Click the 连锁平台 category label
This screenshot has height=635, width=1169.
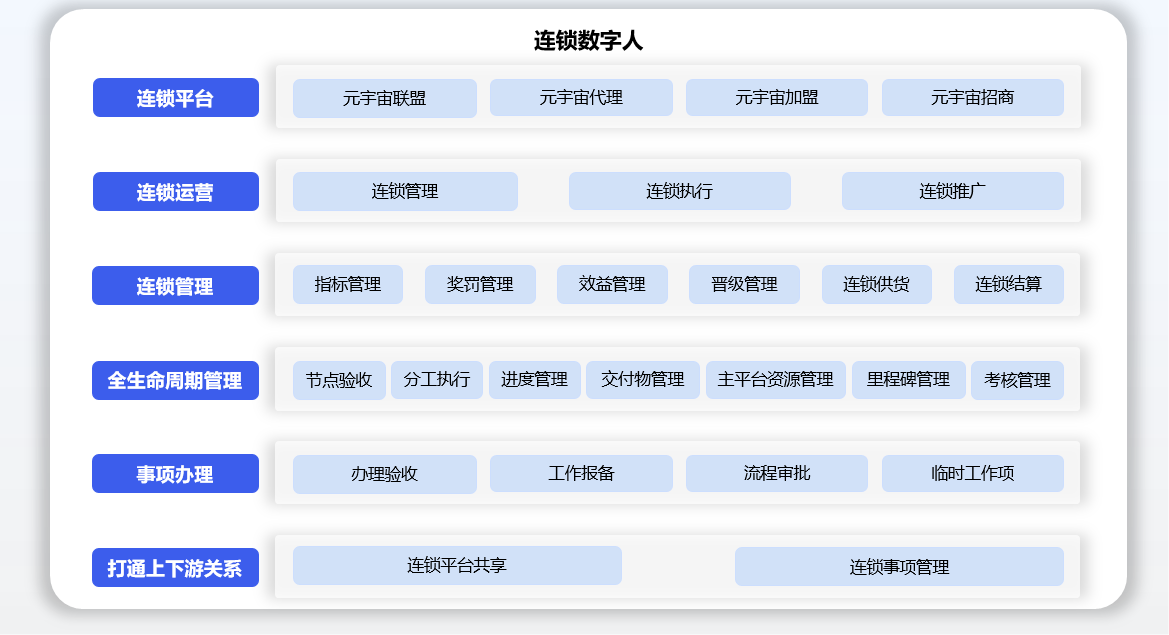175,98
